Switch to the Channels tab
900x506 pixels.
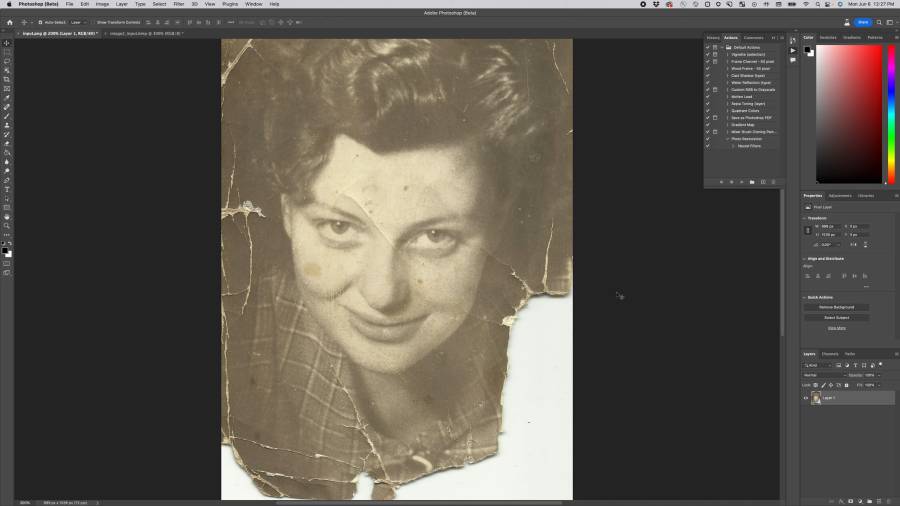click(x=830, y=354)
